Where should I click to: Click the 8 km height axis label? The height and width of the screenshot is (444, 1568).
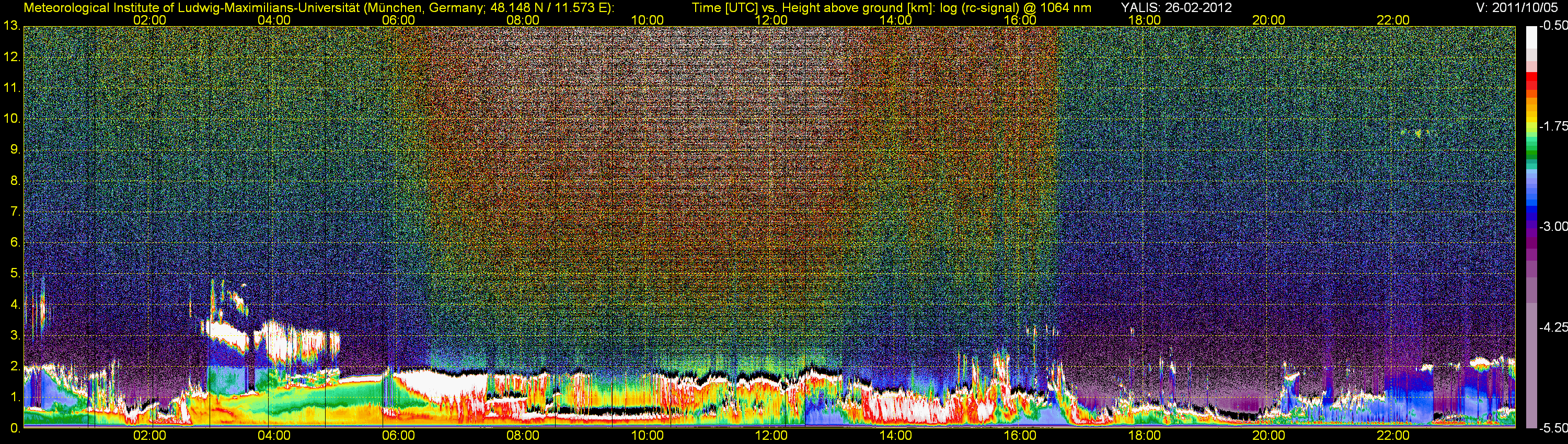(15, 181)
